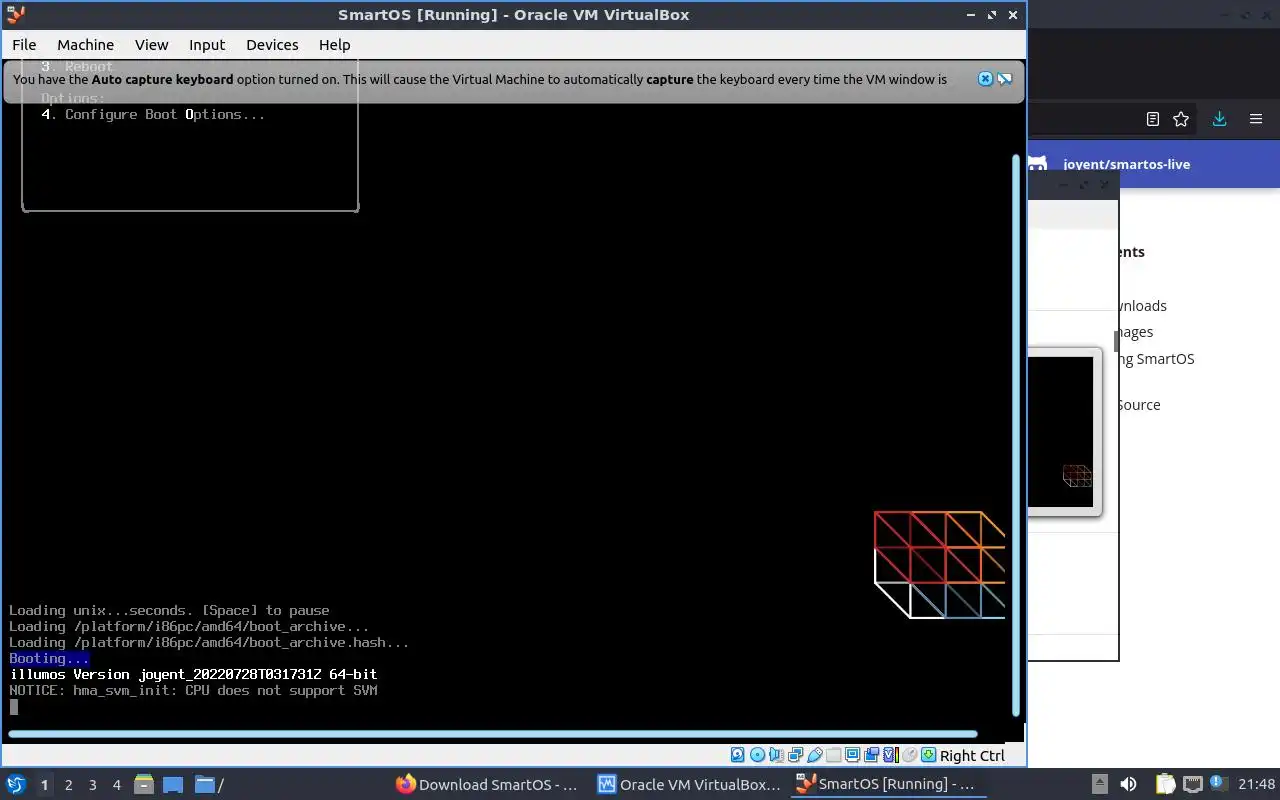Open the desktop start menu bird icon
This screenshot has height=800, width=1280.
click(x=15, y=784)
